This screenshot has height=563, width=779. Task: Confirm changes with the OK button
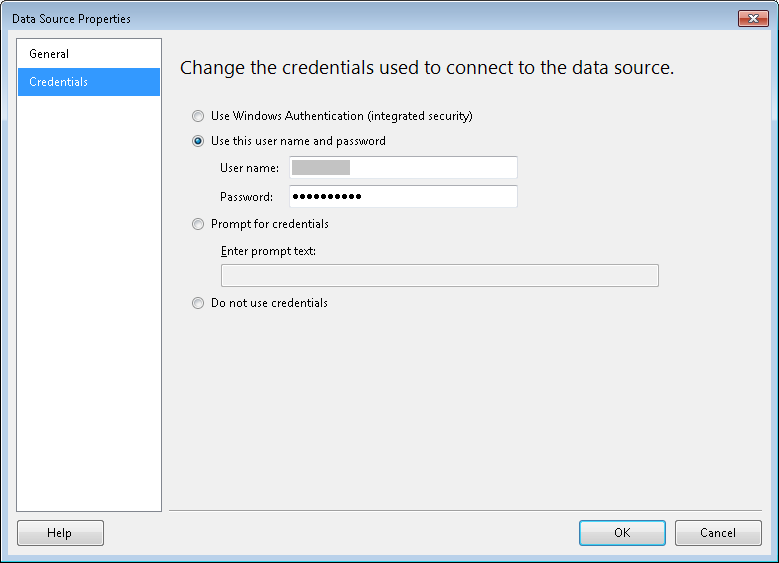coord(622,533)
